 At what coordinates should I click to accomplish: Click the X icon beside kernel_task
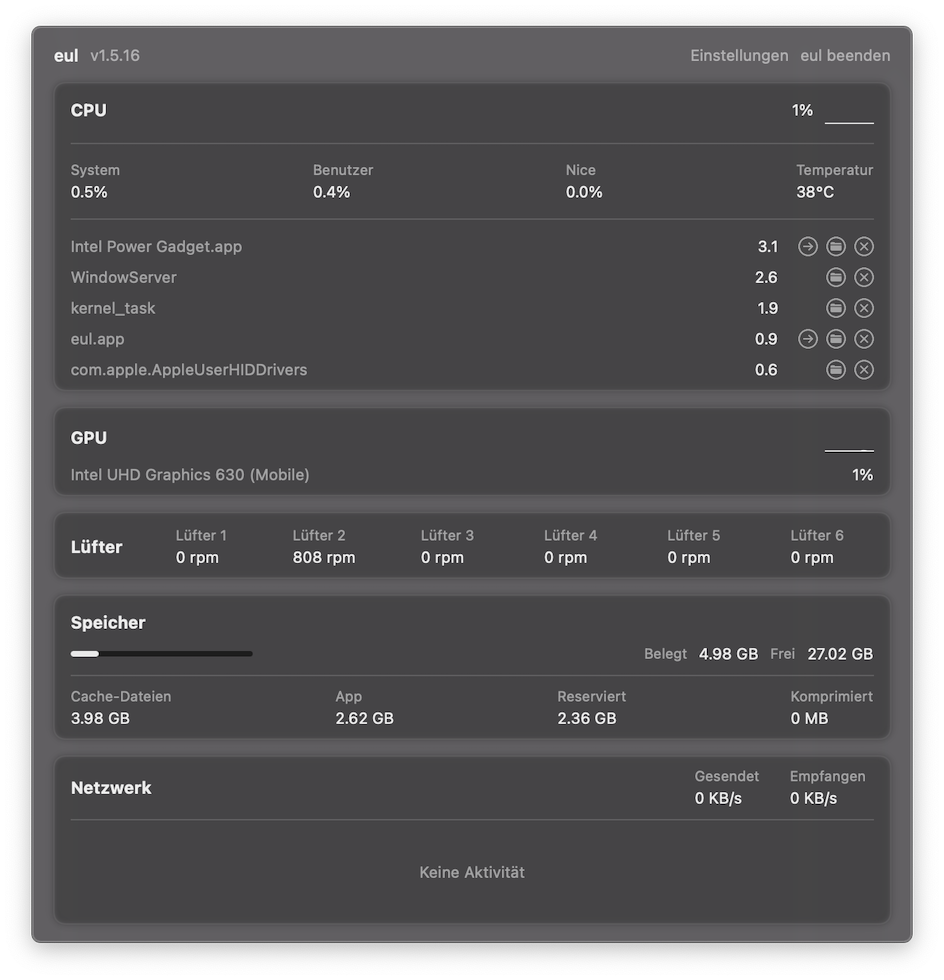coord(864,308)
